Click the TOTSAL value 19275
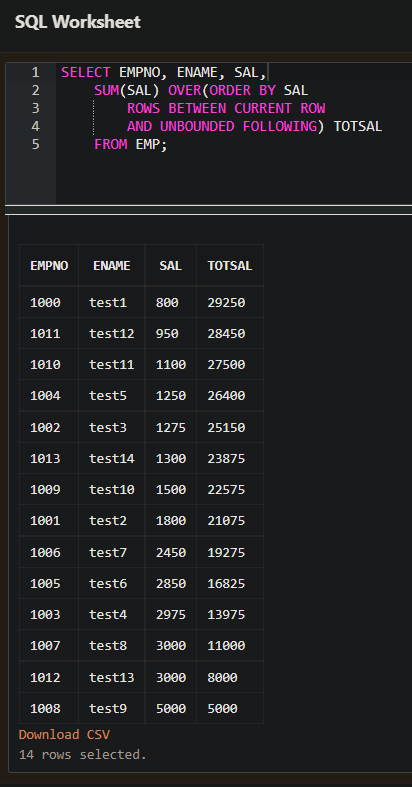The width and height of the screenshot is (412, 787). pos(230,552)
